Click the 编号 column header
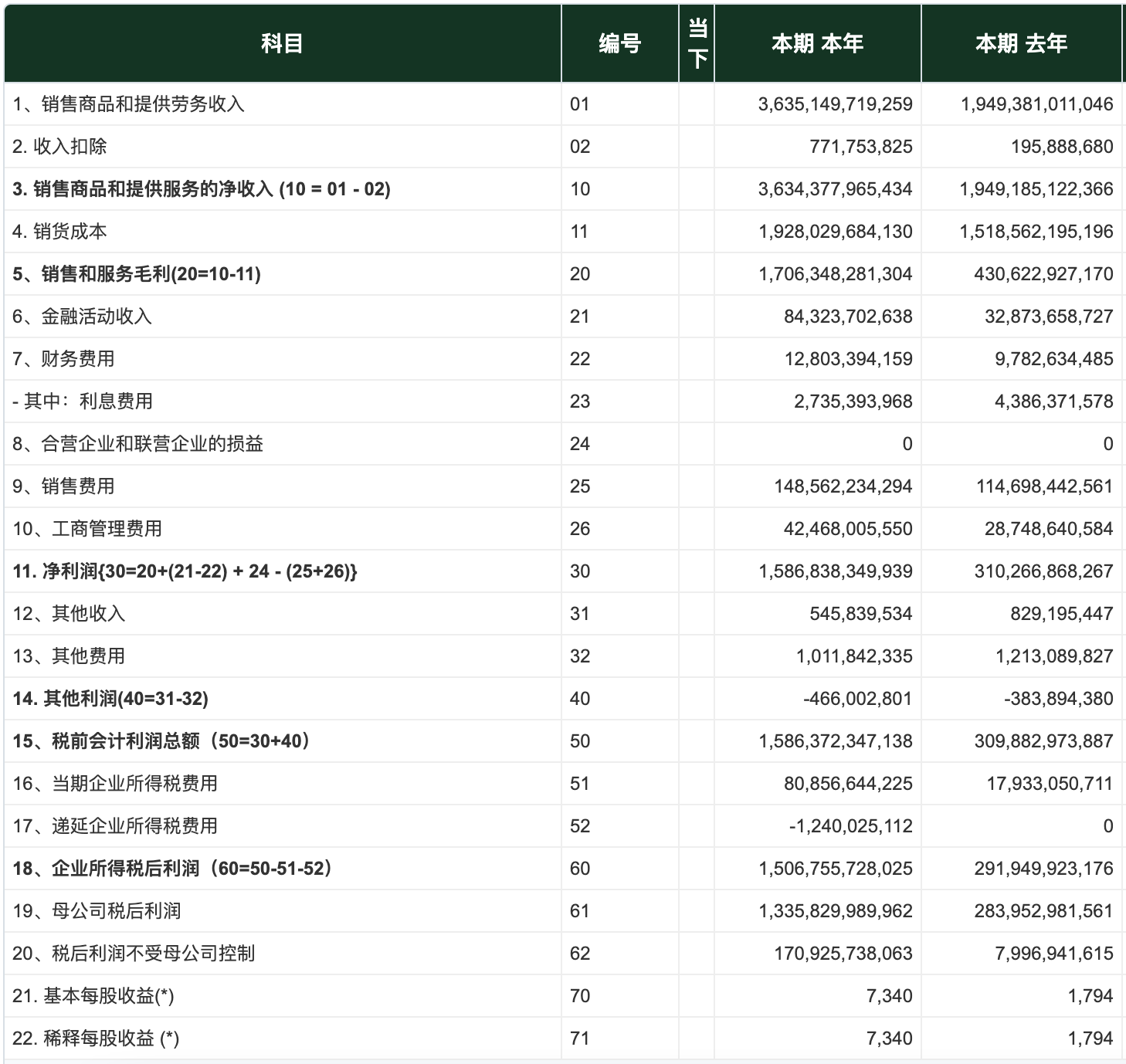1126x1064 pixels. point(620,43)
